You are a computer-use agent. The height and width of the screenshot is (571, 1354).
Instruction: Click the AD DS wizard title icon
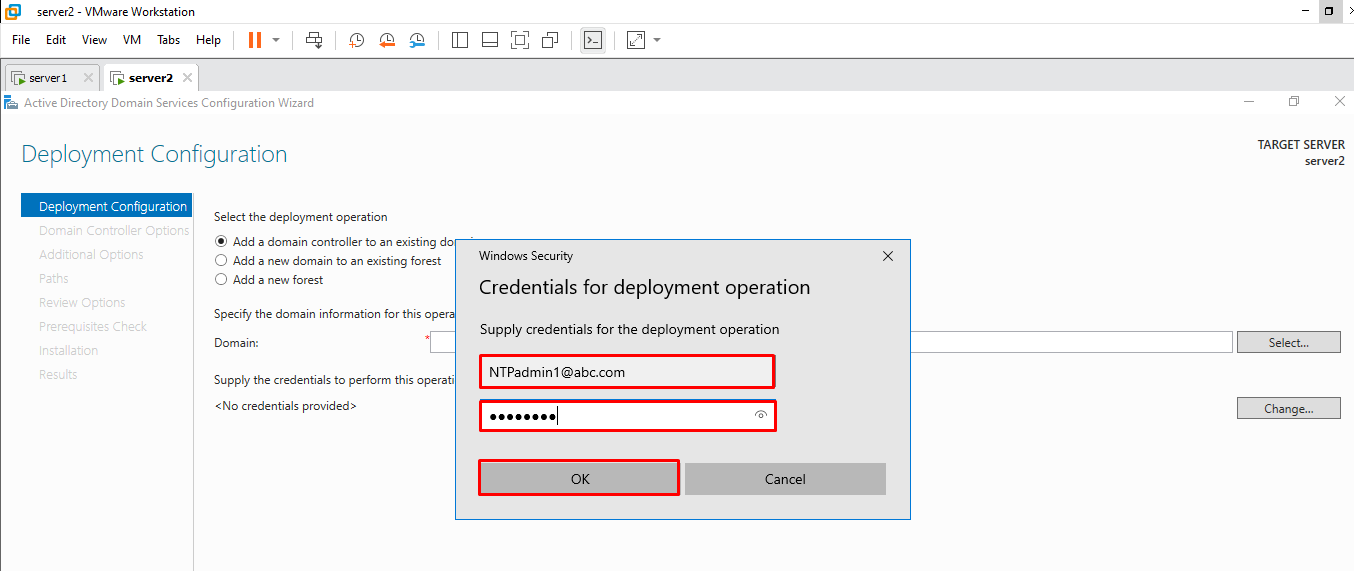(x=11, y=102)
